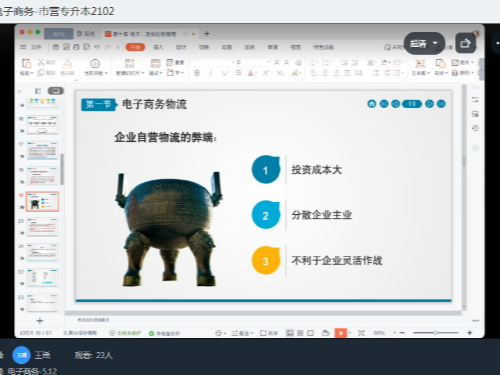Click the 开始 (Home) ribbon tab
The width and height of the screenshot is (500, 375).
coord(135,47)
